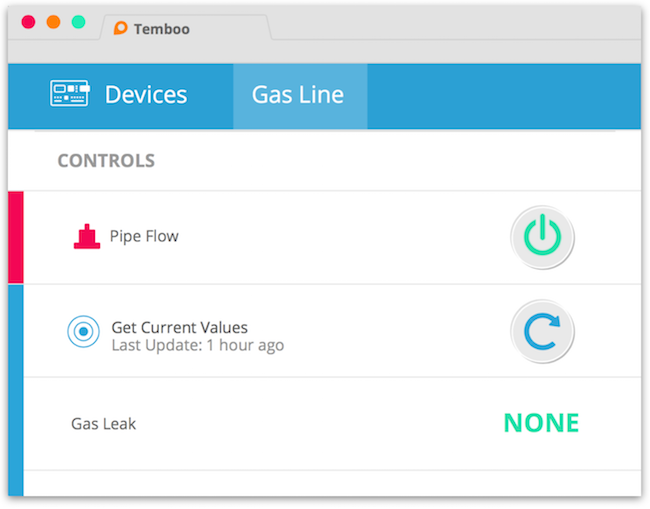Minimize the window with the orange button
Viewport: 650px width, 509px height.
[53, 21]
